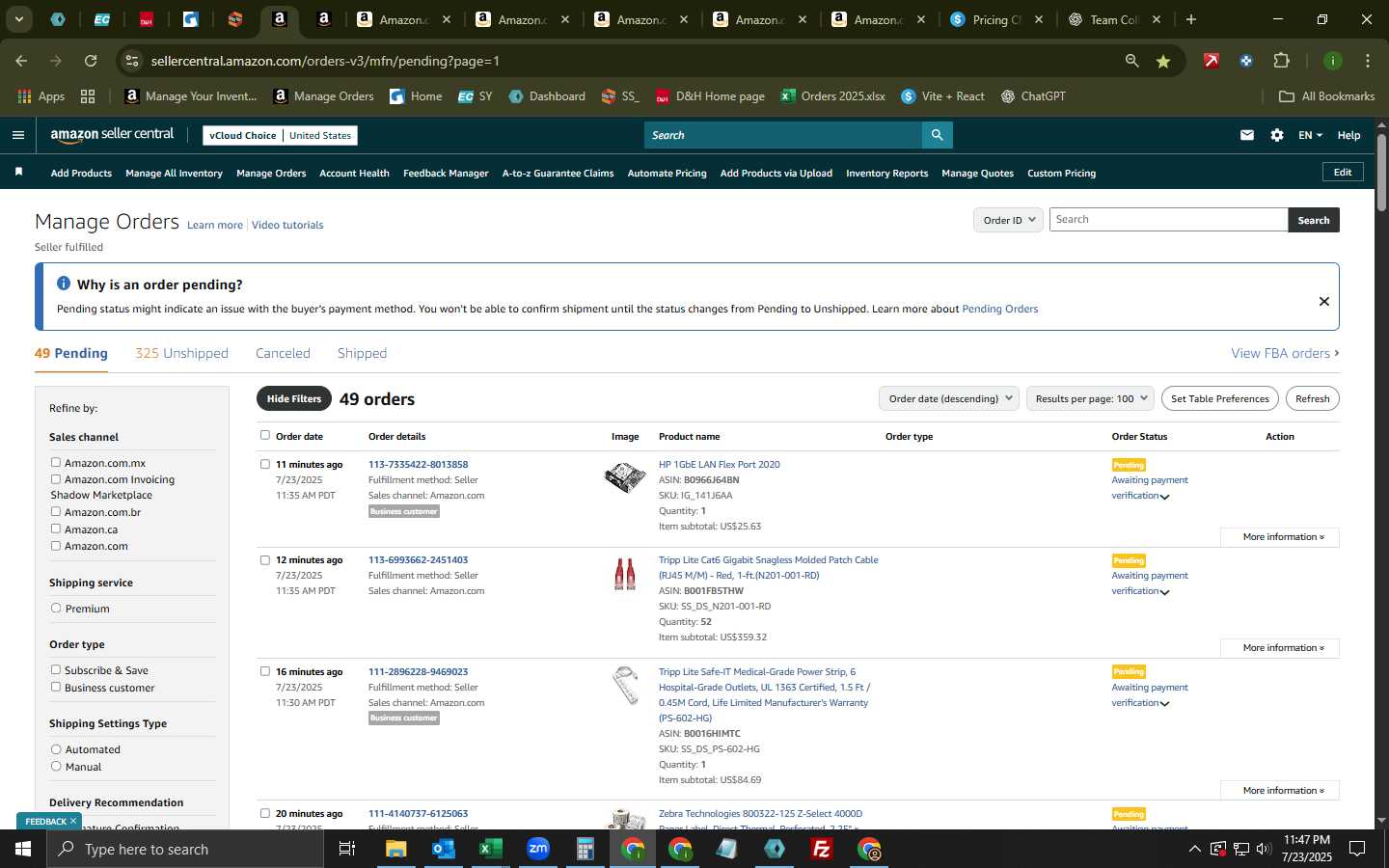This screenshot has height=868, width=1389.
Task: Toggle the Business customer order type filter
Action: pos(56,688)
